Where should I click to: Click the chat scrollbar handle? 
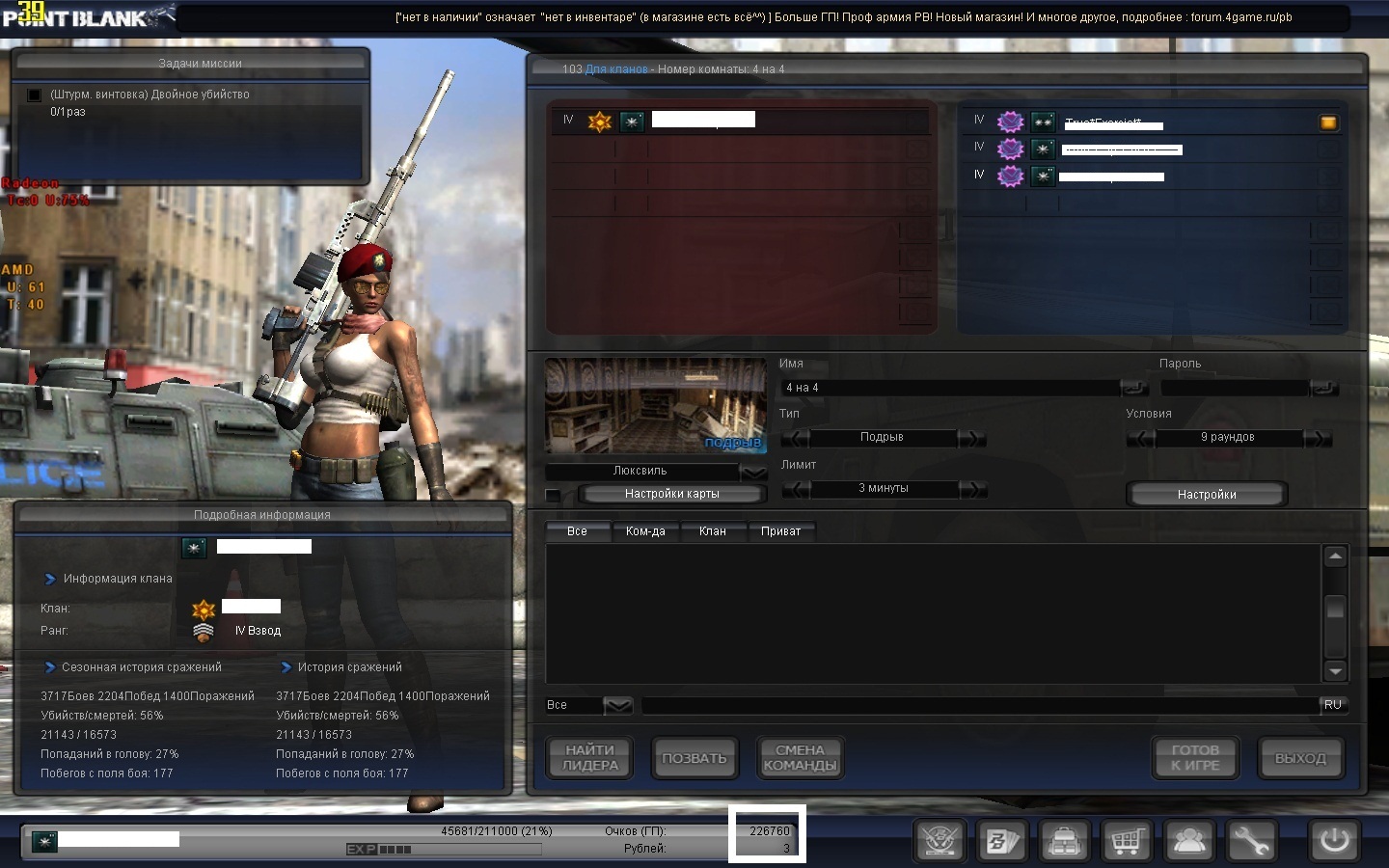pyautogui.click(x=1335, y=608)
